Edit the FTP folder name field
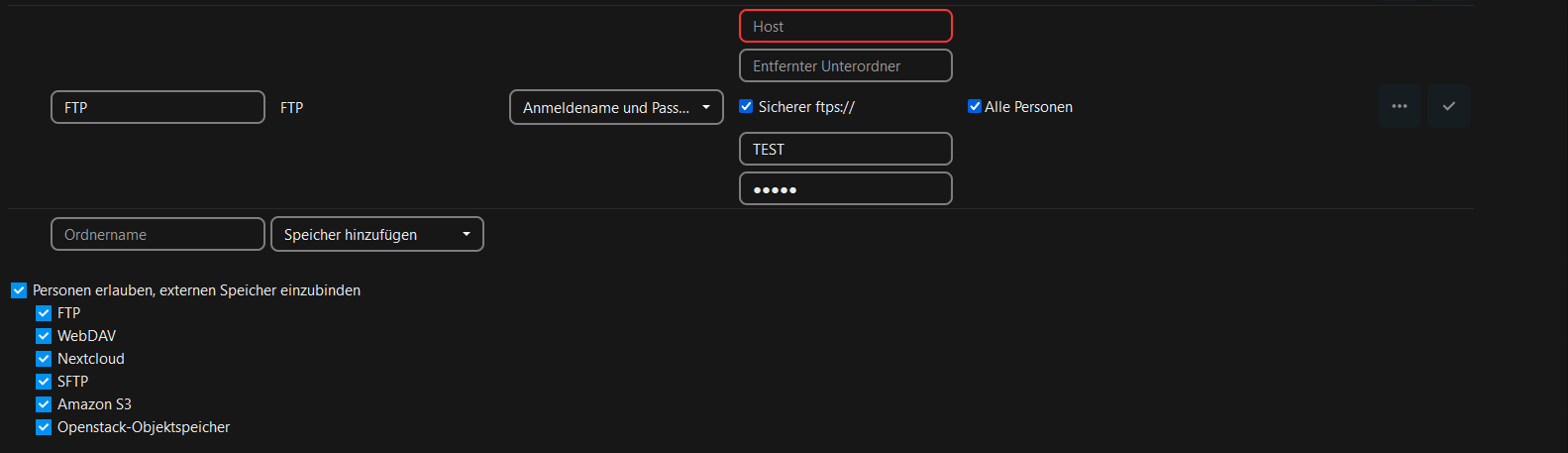 tap(157, 107)
